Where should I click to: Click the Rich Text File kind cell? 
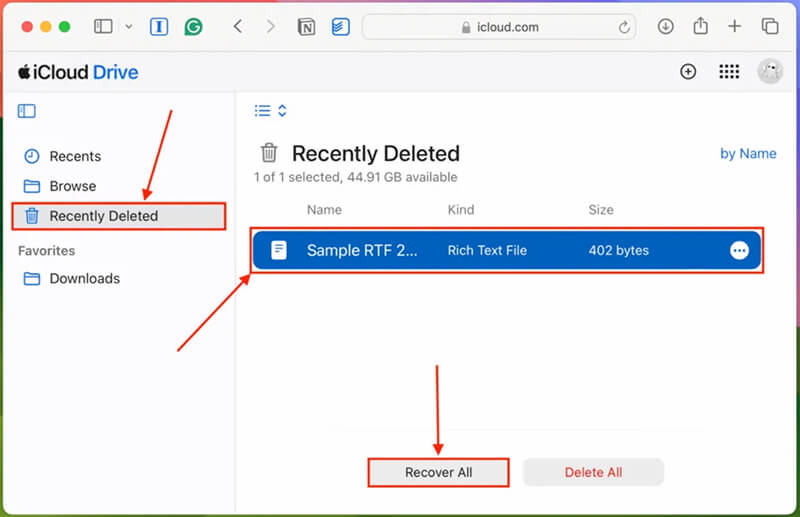coord(487,251)
